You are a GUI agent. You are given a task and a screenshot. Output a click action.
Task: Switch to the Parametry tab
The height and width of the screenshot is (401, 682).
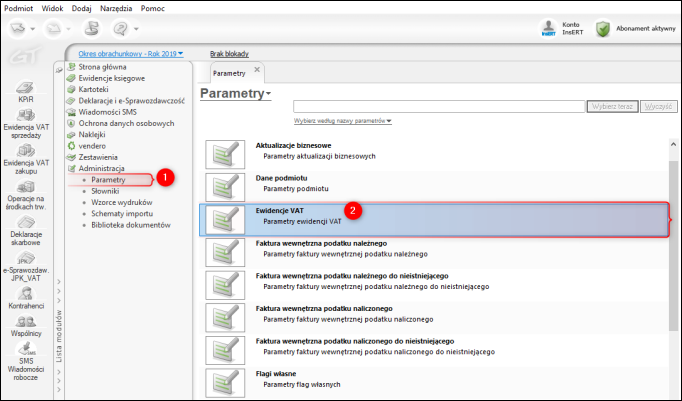click(x=229, y=74)
